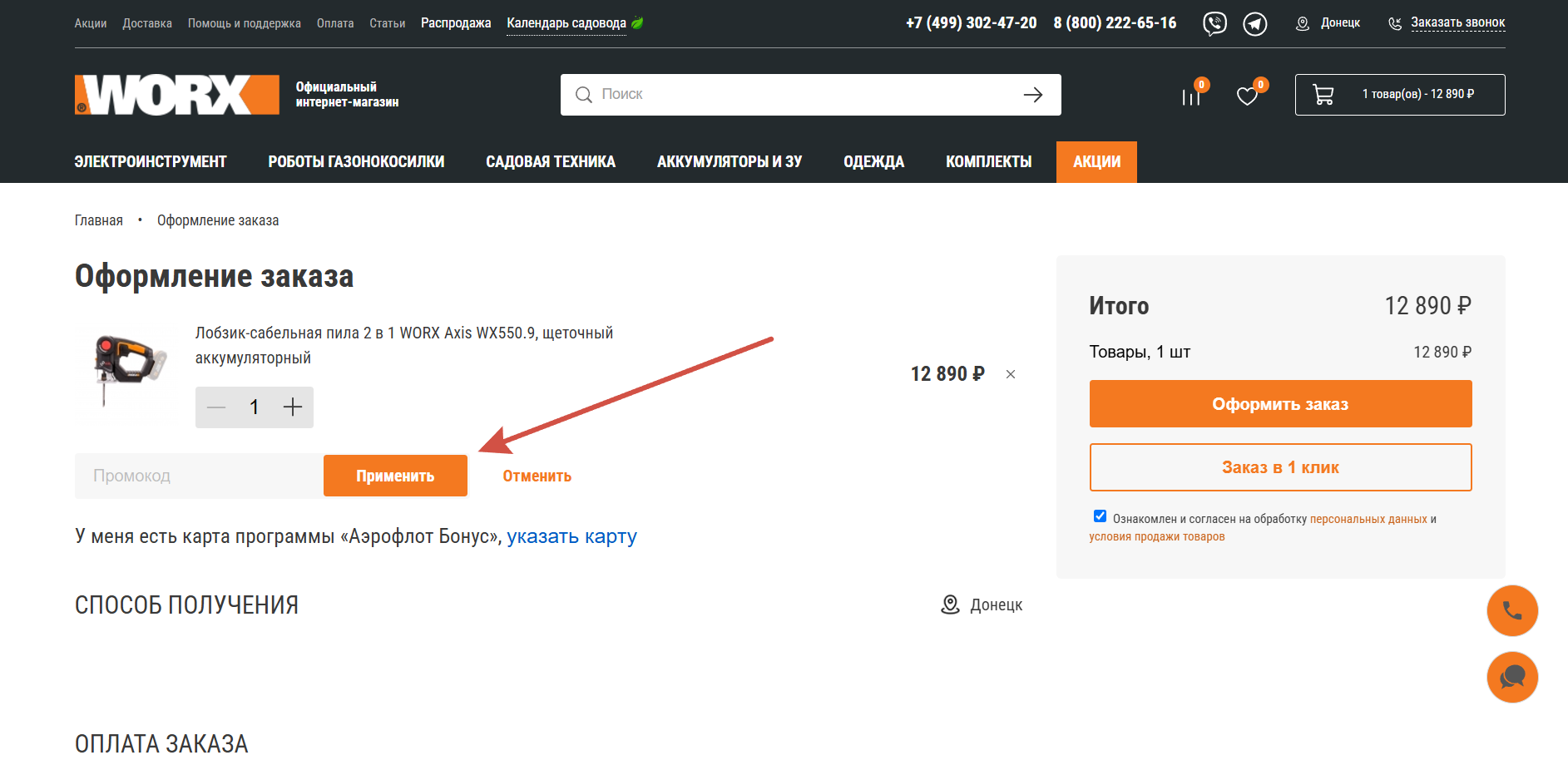
Task: Open the top Акции link
Action: click(91, 23)
